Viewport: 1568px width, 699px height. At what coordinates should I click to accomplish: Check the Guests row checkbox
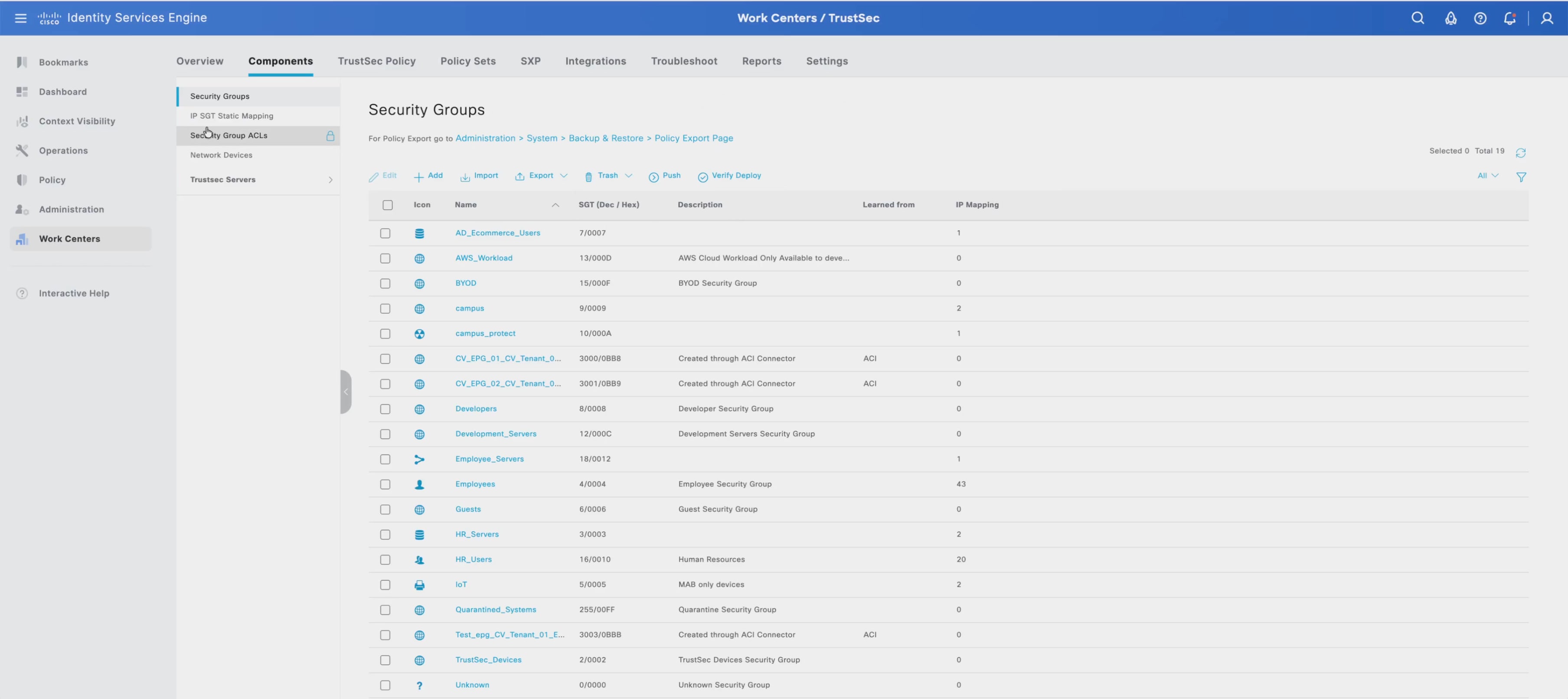pyautogui.click(x=385, y=509)
